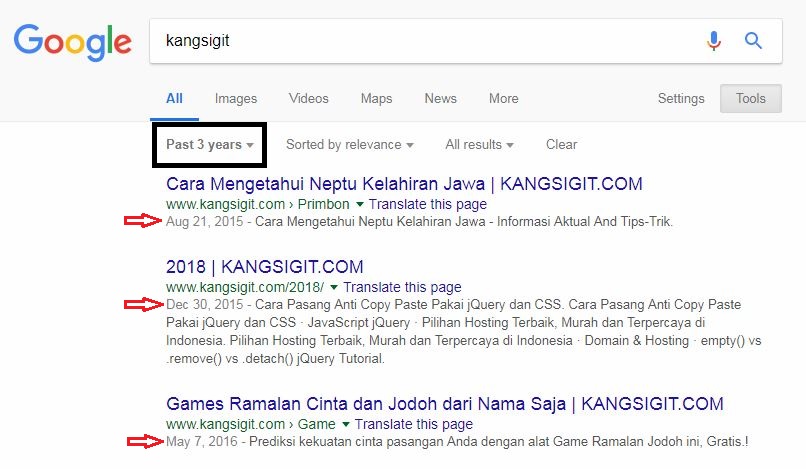This screenshot has width=806, height=469.
Task: Open the Sorted by relevance dropdown
Action: point(350,145)
